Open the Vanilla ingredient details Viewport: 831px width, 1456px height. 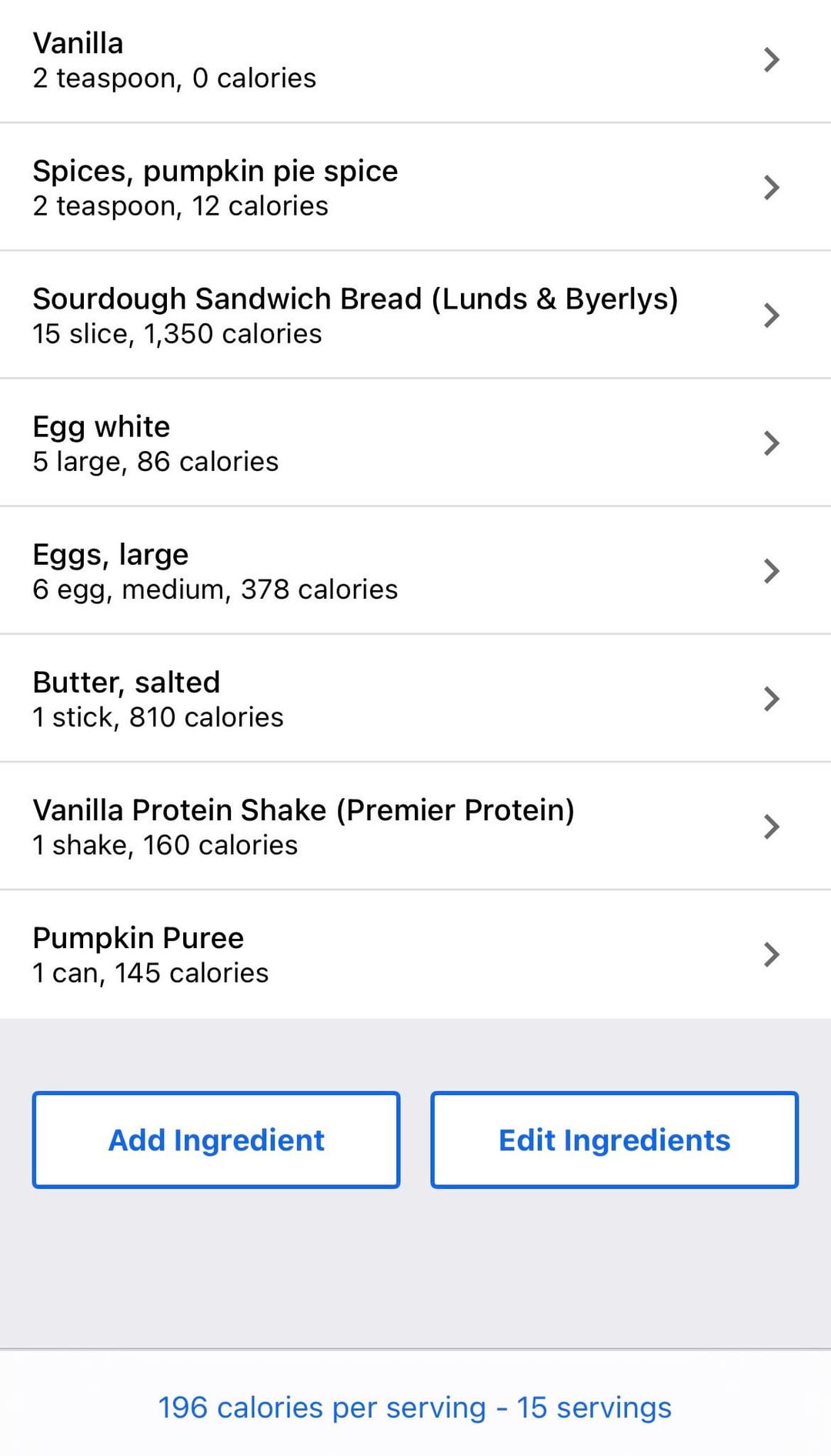pos(78,44)
